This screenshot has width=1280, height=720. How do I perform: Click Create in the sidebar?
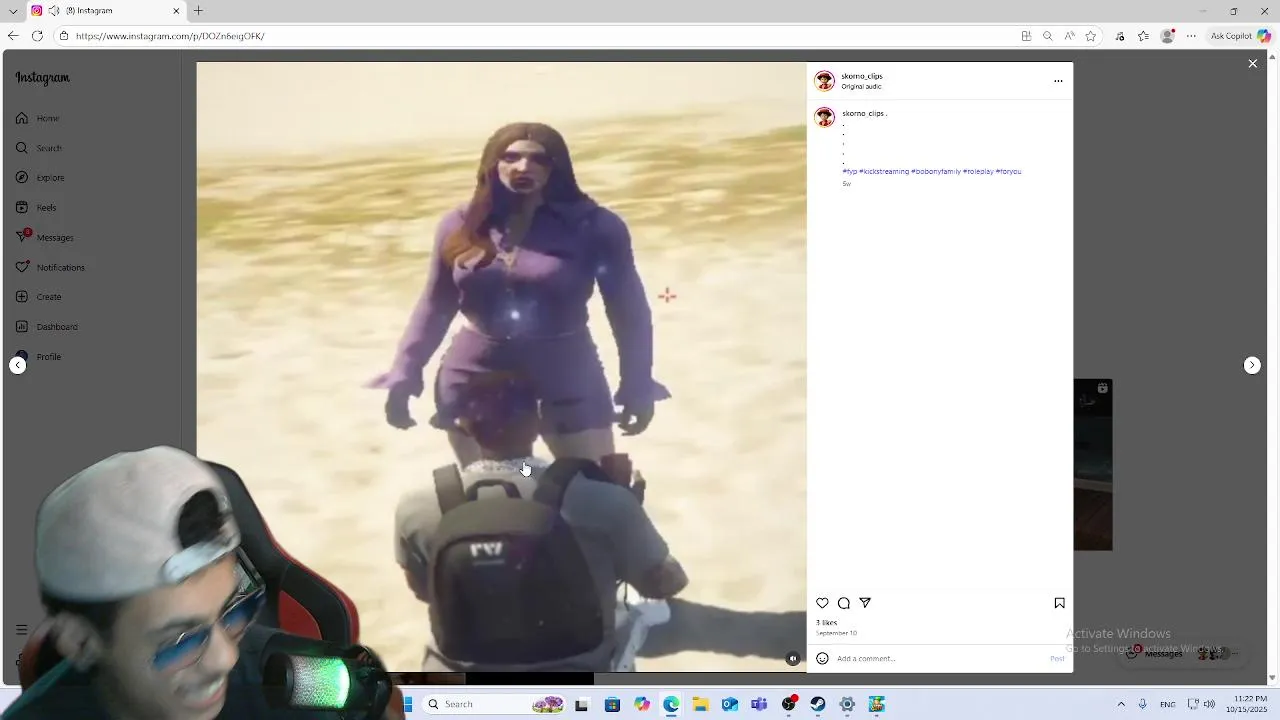click(x=39, y=297)
